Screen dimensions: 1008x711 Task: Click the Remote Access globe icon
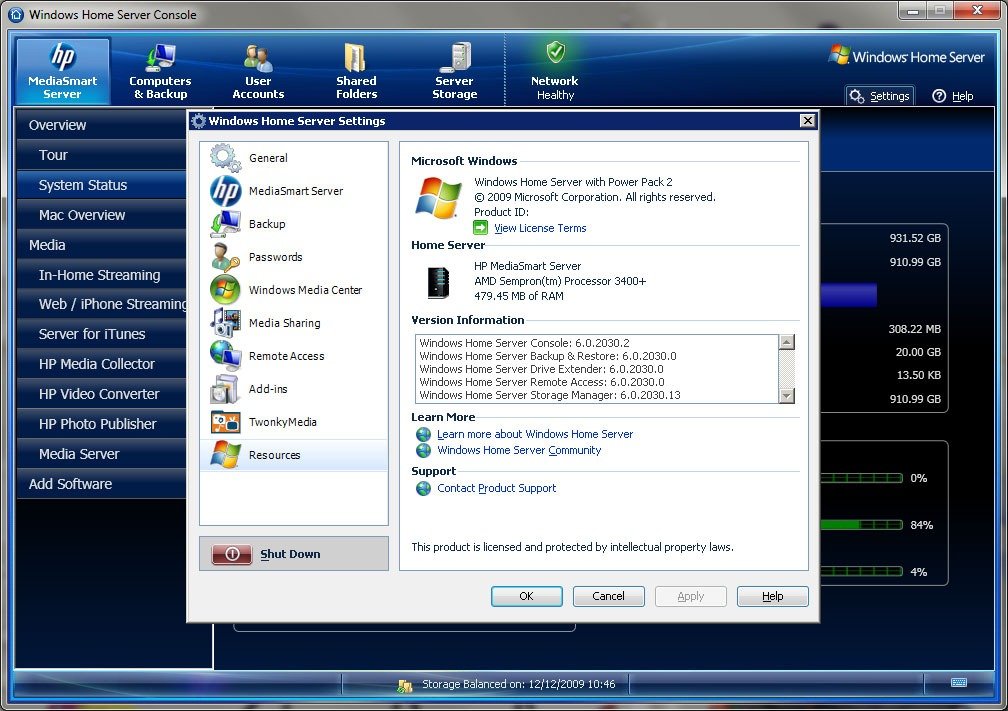[225, 356]
